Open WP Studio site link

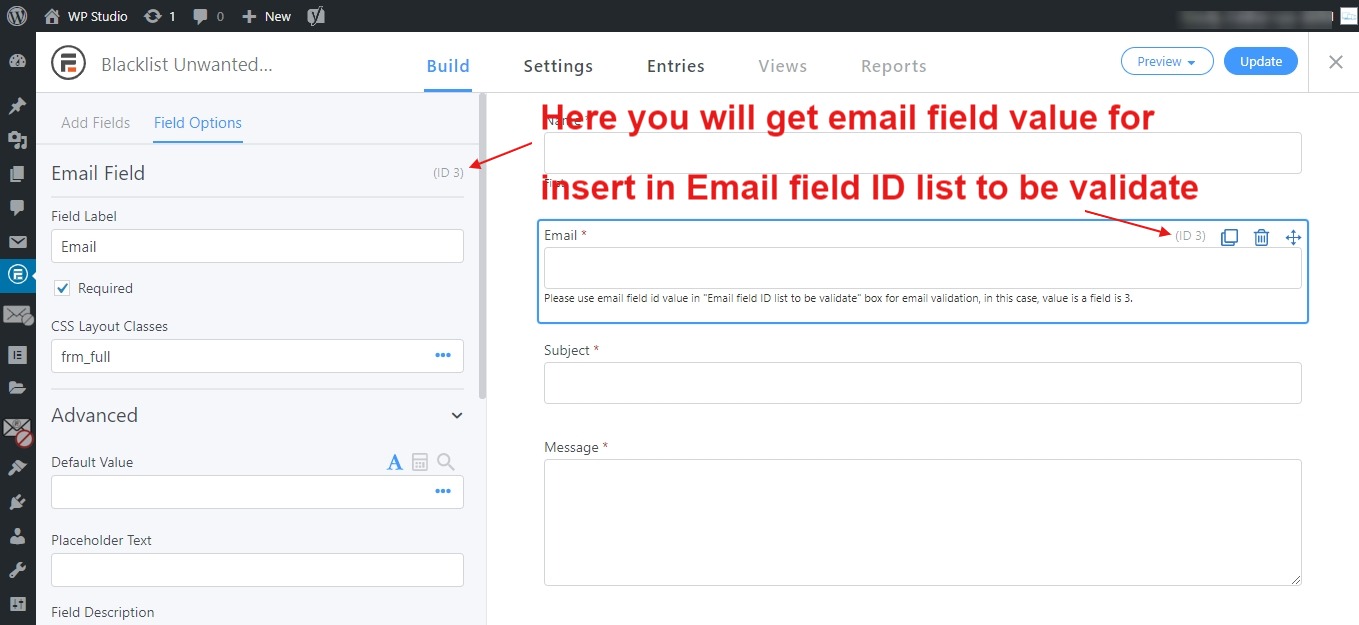pos(86,16)
